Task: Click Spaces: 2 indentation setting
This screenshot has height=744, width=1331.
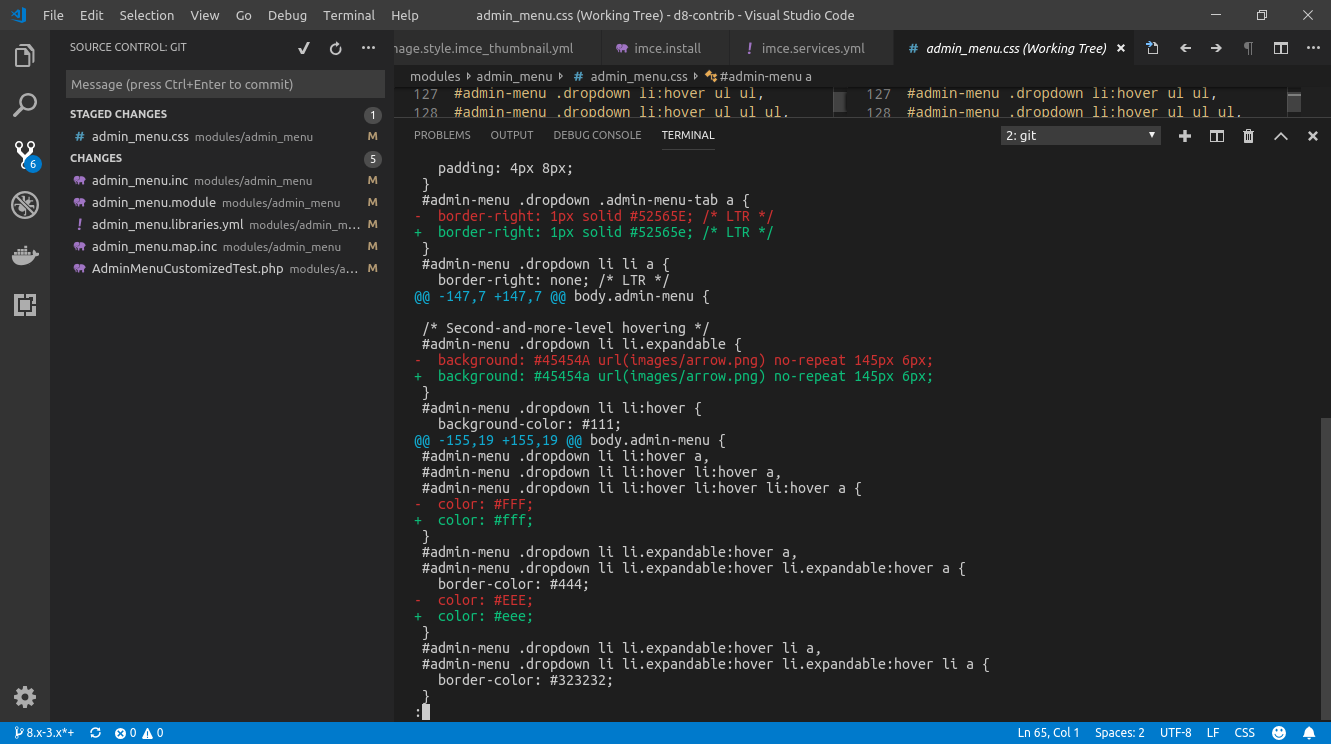Action: [x=1119, y=733]
